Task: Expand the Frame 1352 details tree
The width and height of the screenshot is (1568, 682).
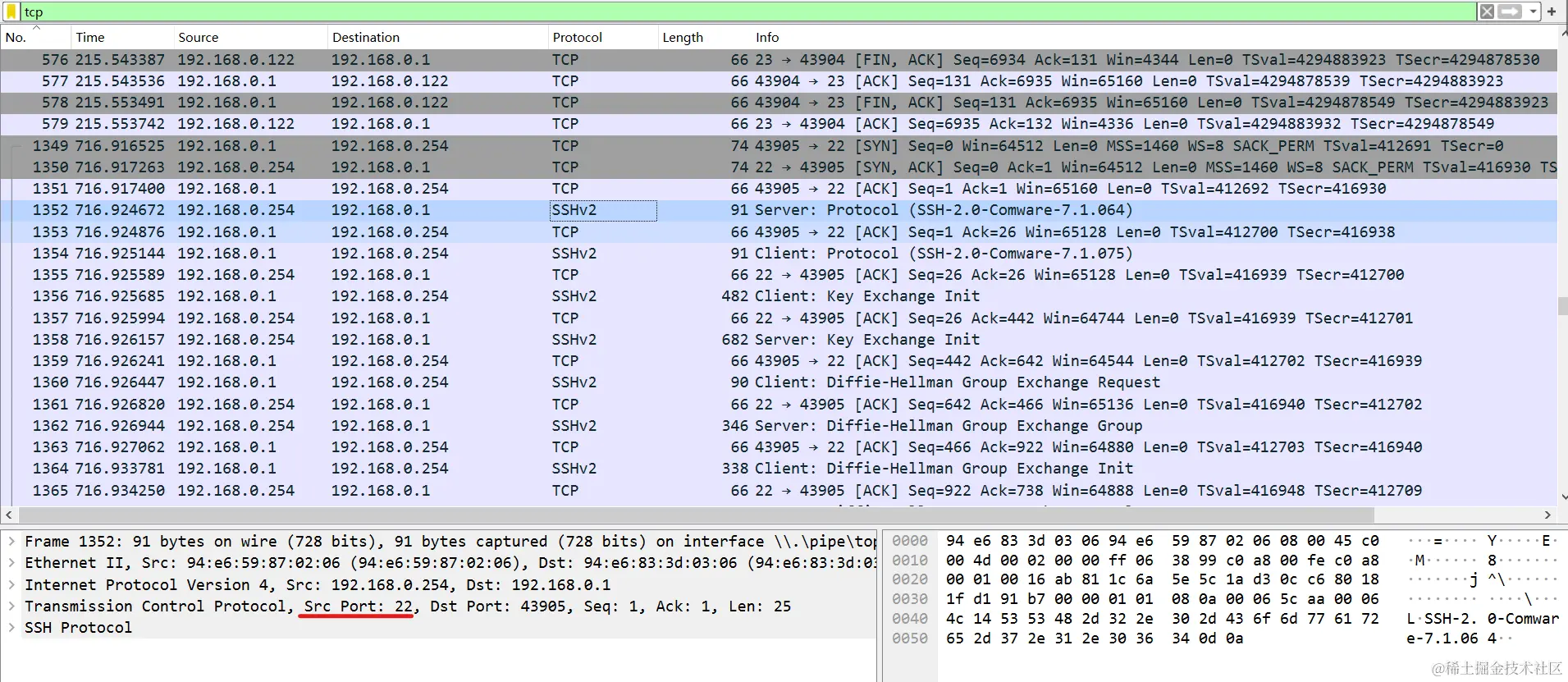Action: tap(11, 542)
